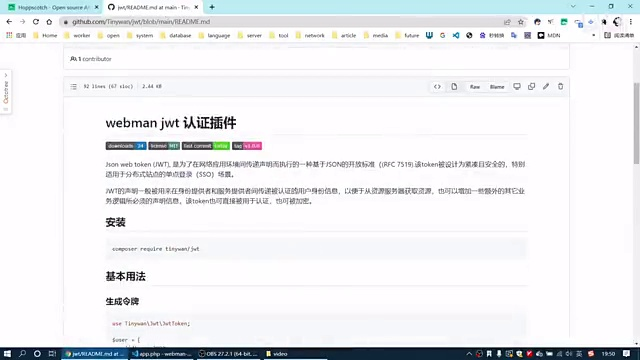The image size is (640, 360).
Task: Switch to the Hoppscotch tab
Action: tap(53, 7)
